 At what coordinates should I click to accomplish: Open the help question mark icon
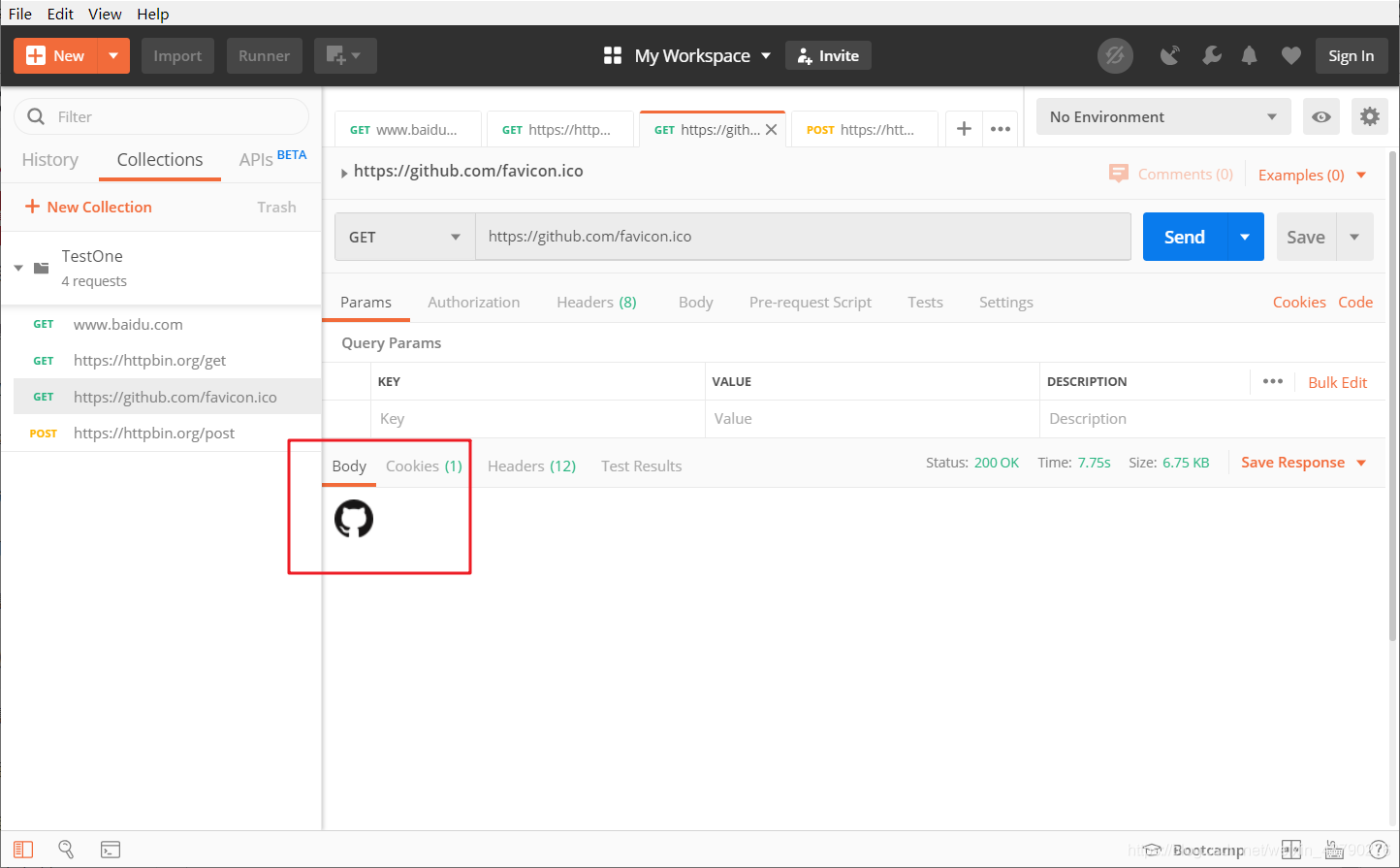pyautogui.click(x=1378, y=850)
